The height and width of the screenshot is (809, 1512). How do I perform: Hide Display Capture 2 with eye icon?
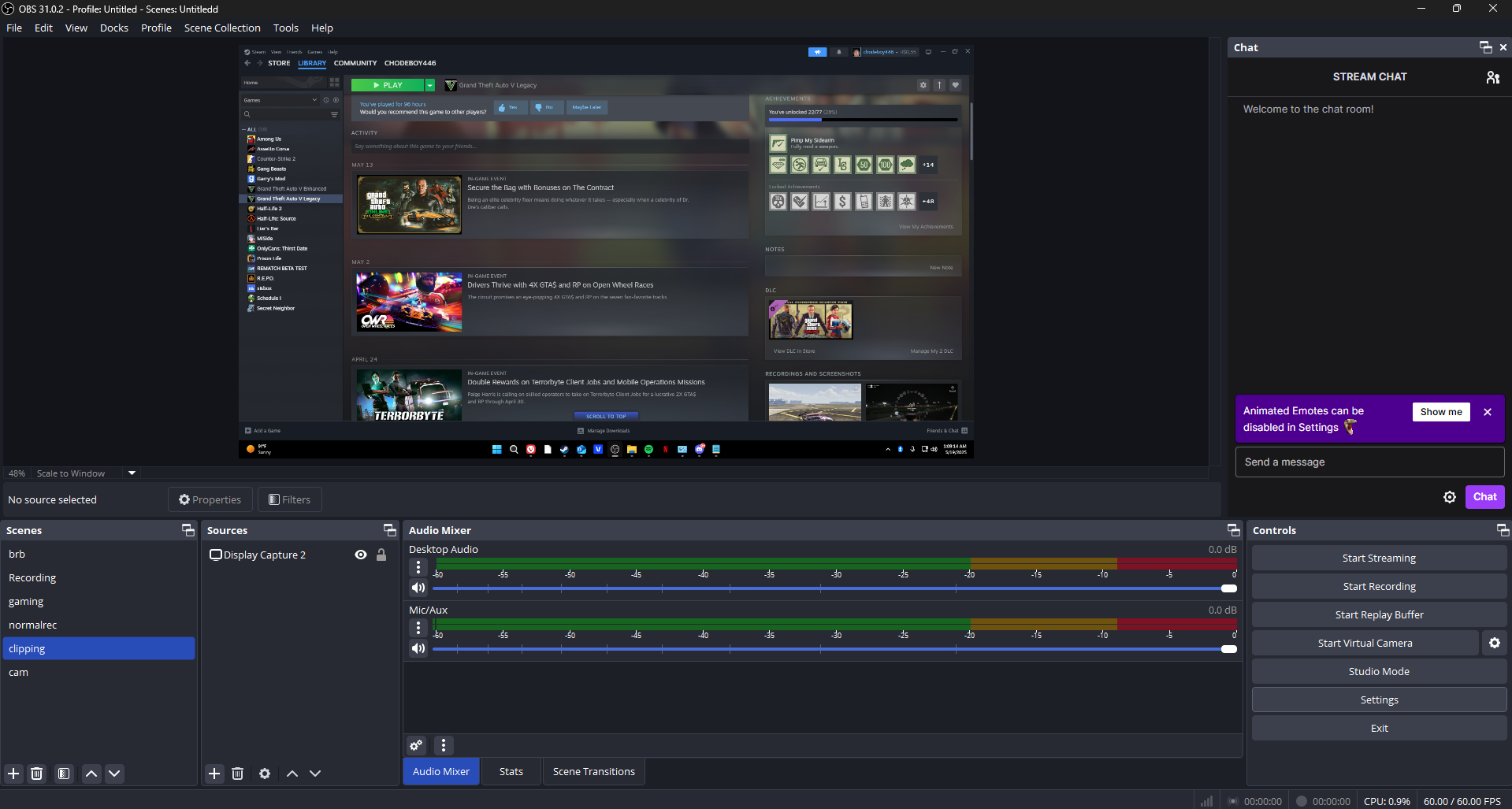point(361,555)
